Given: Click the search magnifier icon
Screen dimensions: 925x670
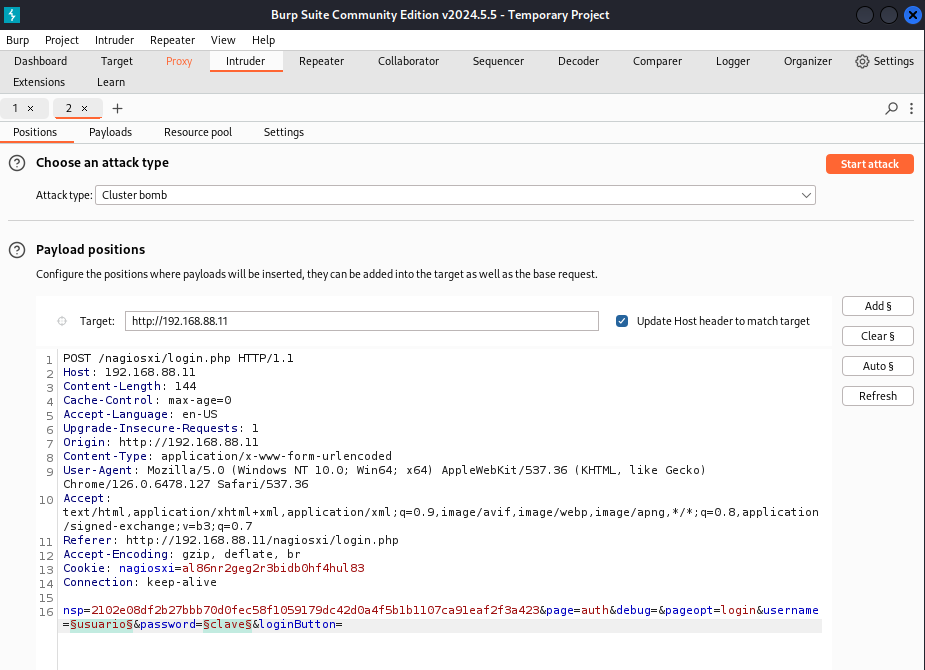Looking at the screenshot, I should click(891, 108).
